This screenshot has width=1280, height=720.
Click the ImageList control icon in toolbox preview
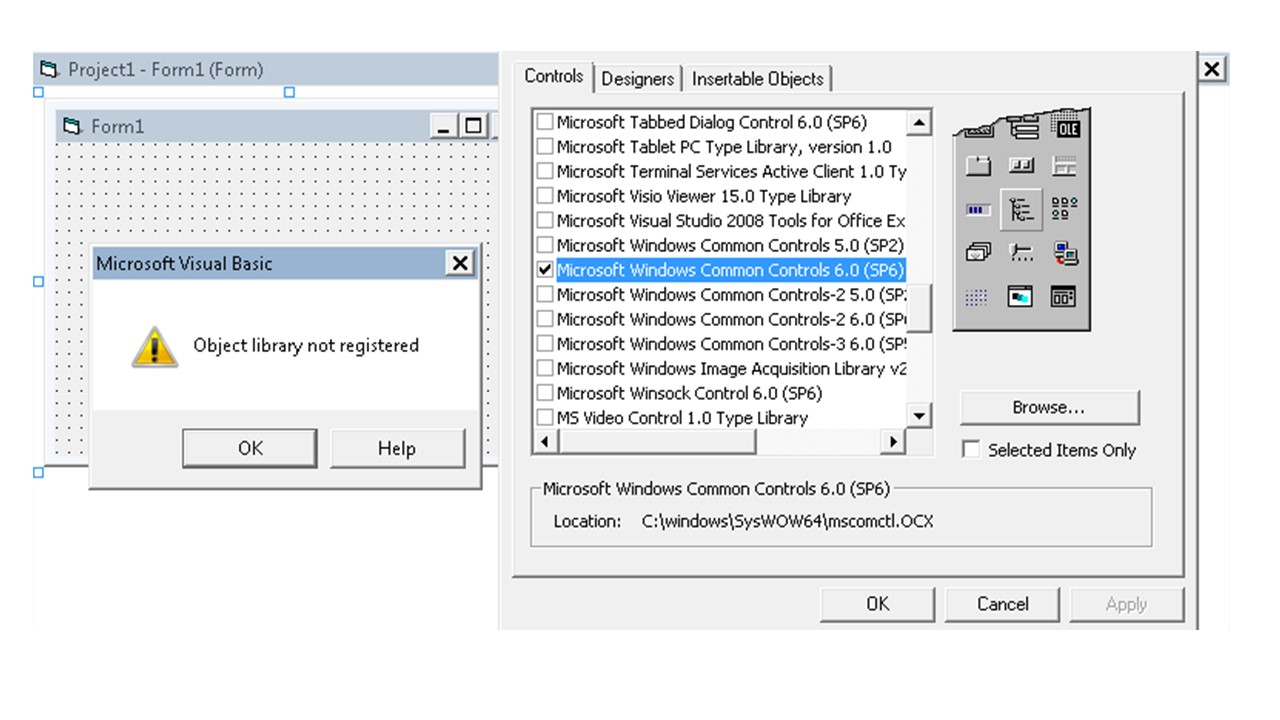click(x=978, y=253)
